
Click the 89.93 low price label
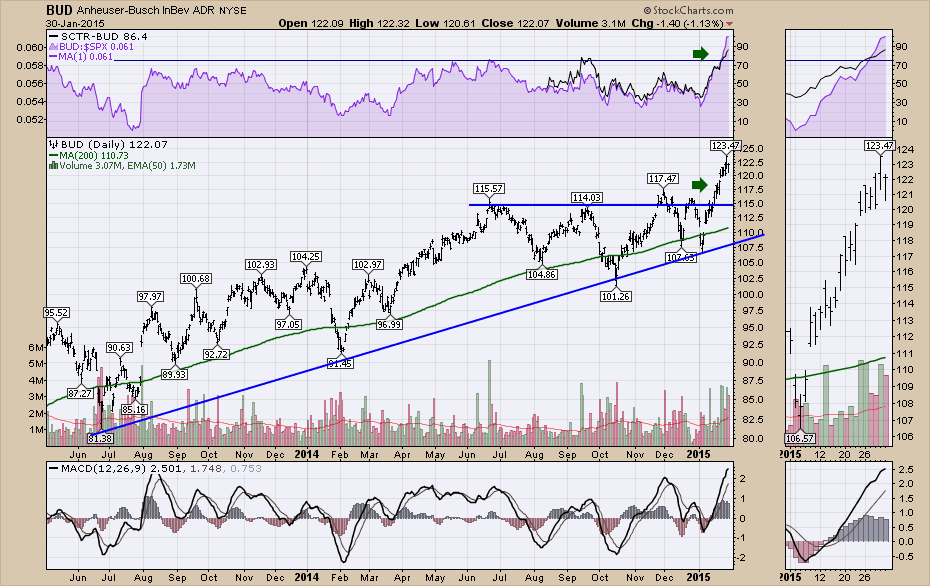pos(174,374)
